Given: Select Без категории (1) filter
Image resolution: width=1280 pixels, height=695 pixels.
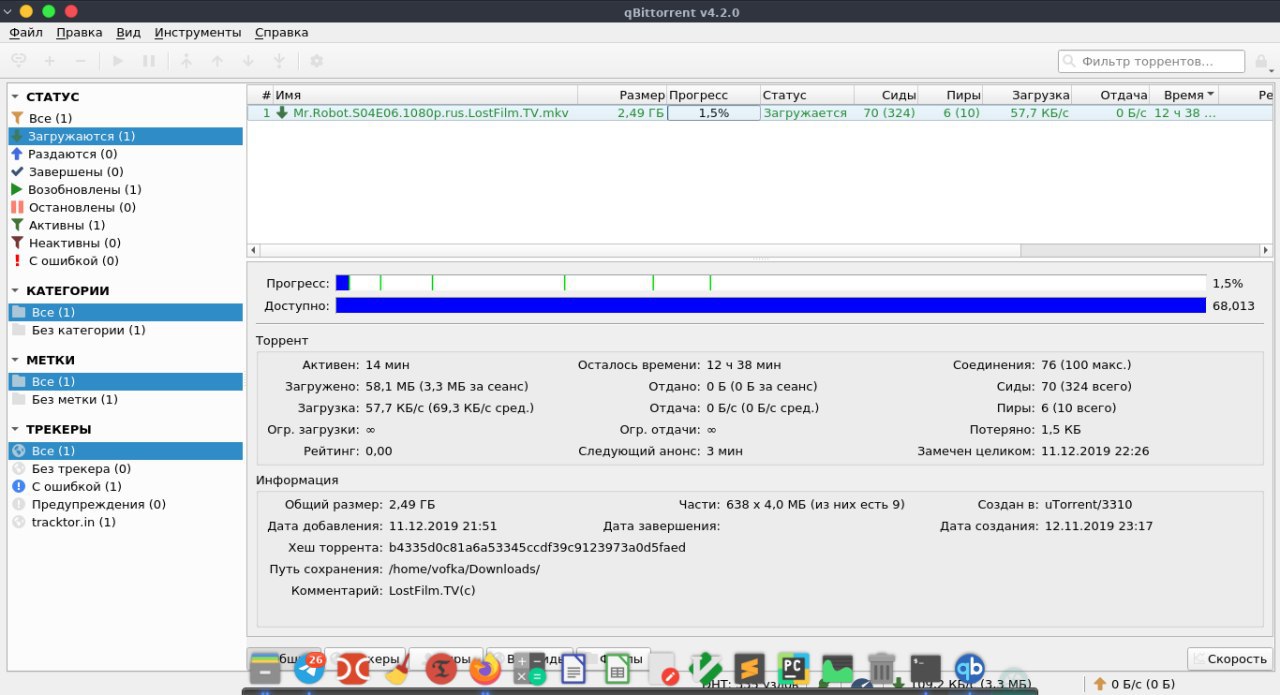Looking at the screenshot, I should point(125,330).
